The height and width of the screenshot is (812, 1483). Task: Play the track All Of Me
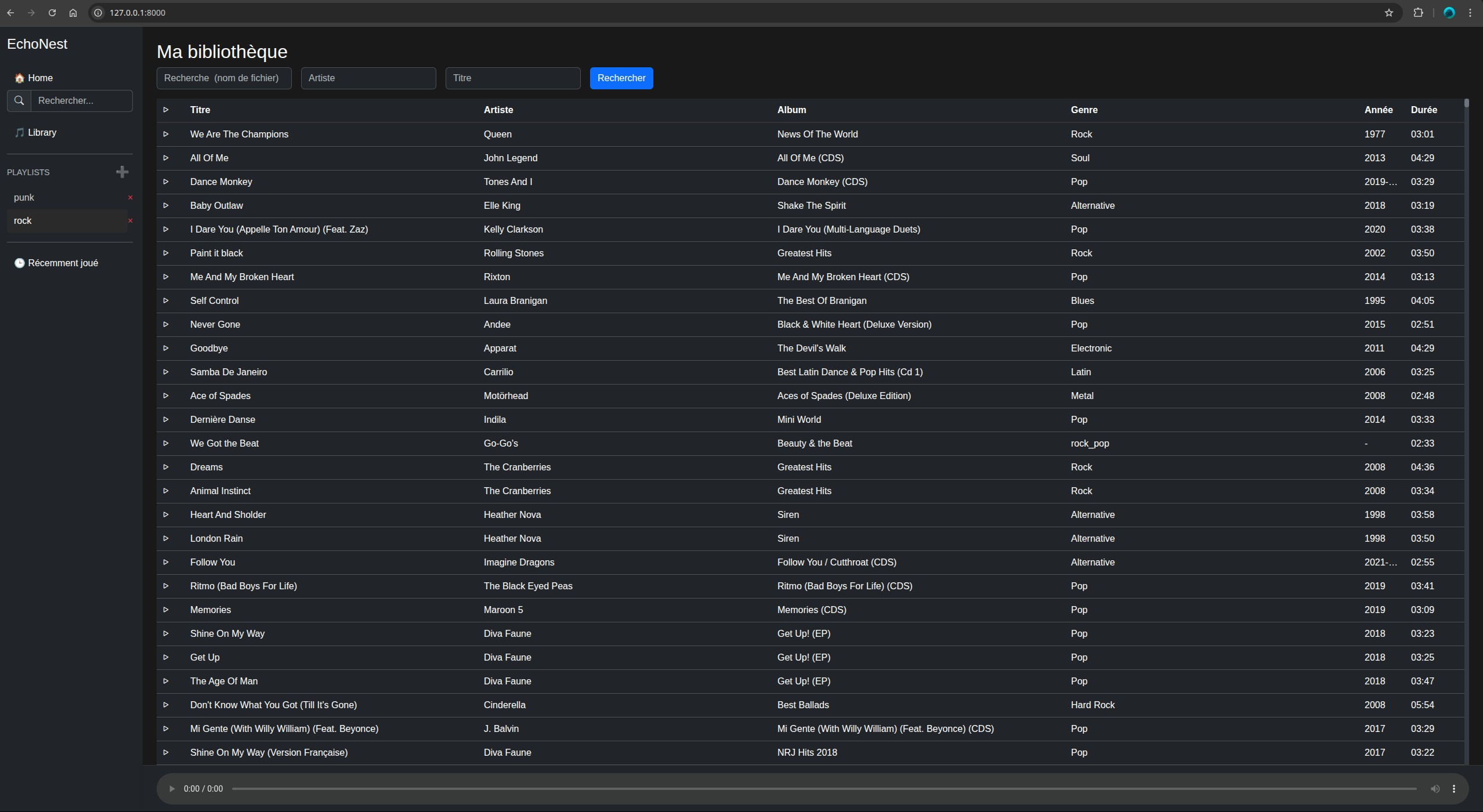[166, 158]
